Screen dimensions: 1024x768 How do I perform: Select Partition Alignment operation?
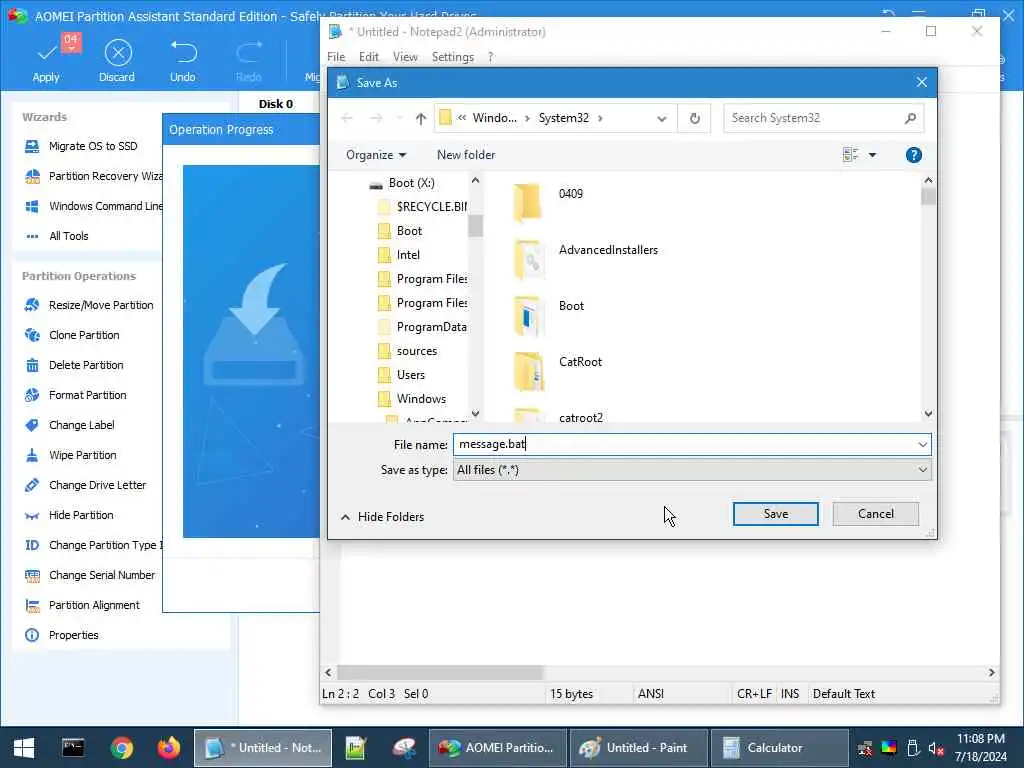[82, 605]
